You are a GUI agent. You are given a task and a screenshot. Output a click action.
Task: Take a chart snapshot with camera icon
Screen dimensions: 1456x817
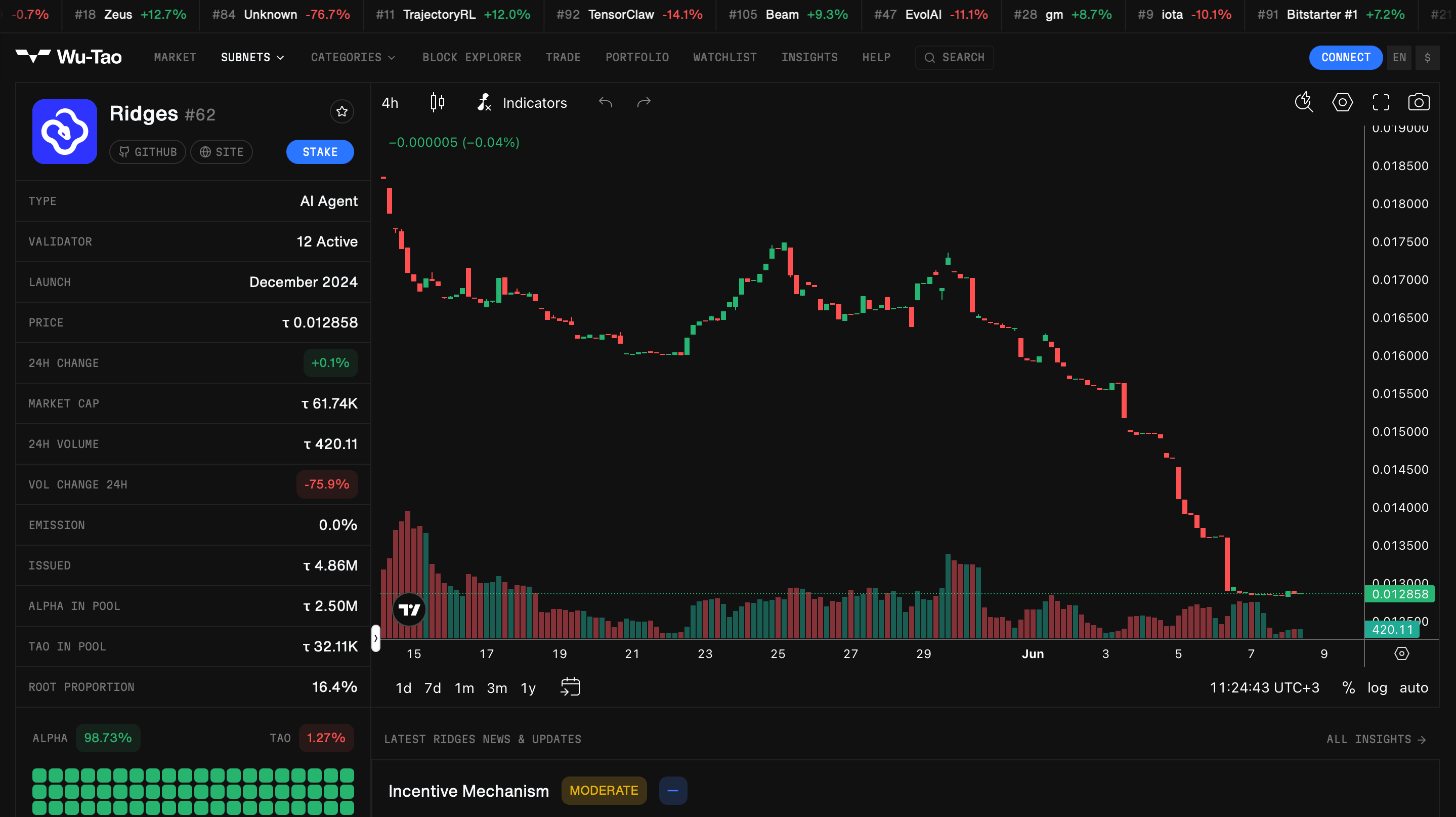coord(1419,102)
